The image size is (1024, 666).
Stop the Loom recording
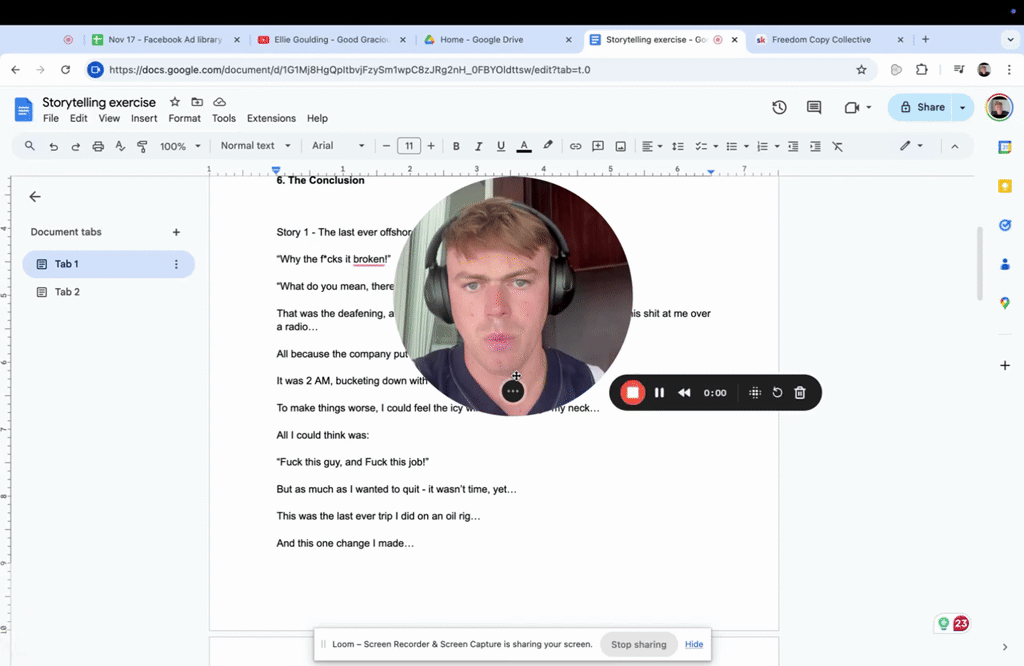(x=633, y=392)
